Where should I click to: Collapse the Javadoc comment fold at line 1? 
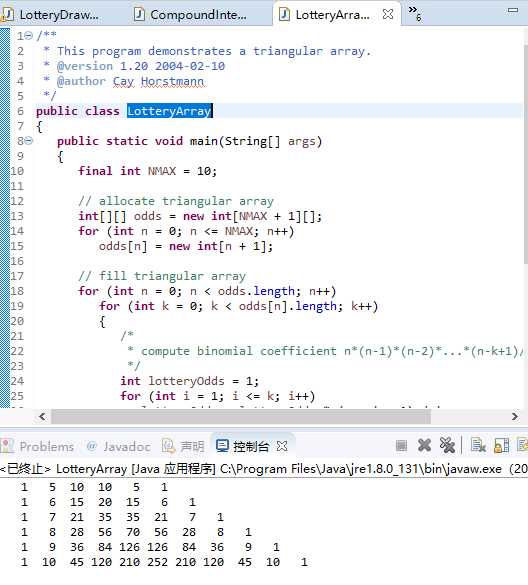click(29, 36)
